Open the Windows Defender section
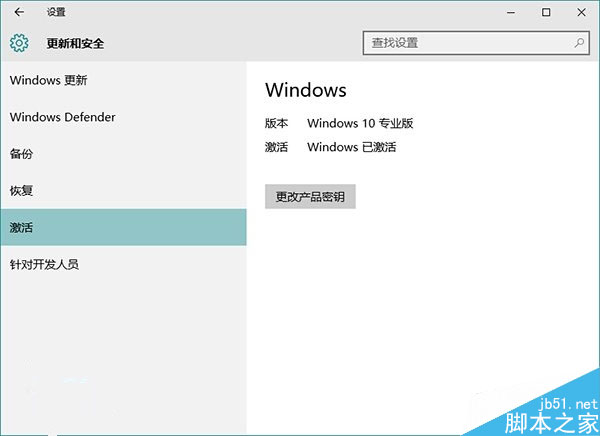This screenshot has width=600, height=436. (x=123, y=117)
